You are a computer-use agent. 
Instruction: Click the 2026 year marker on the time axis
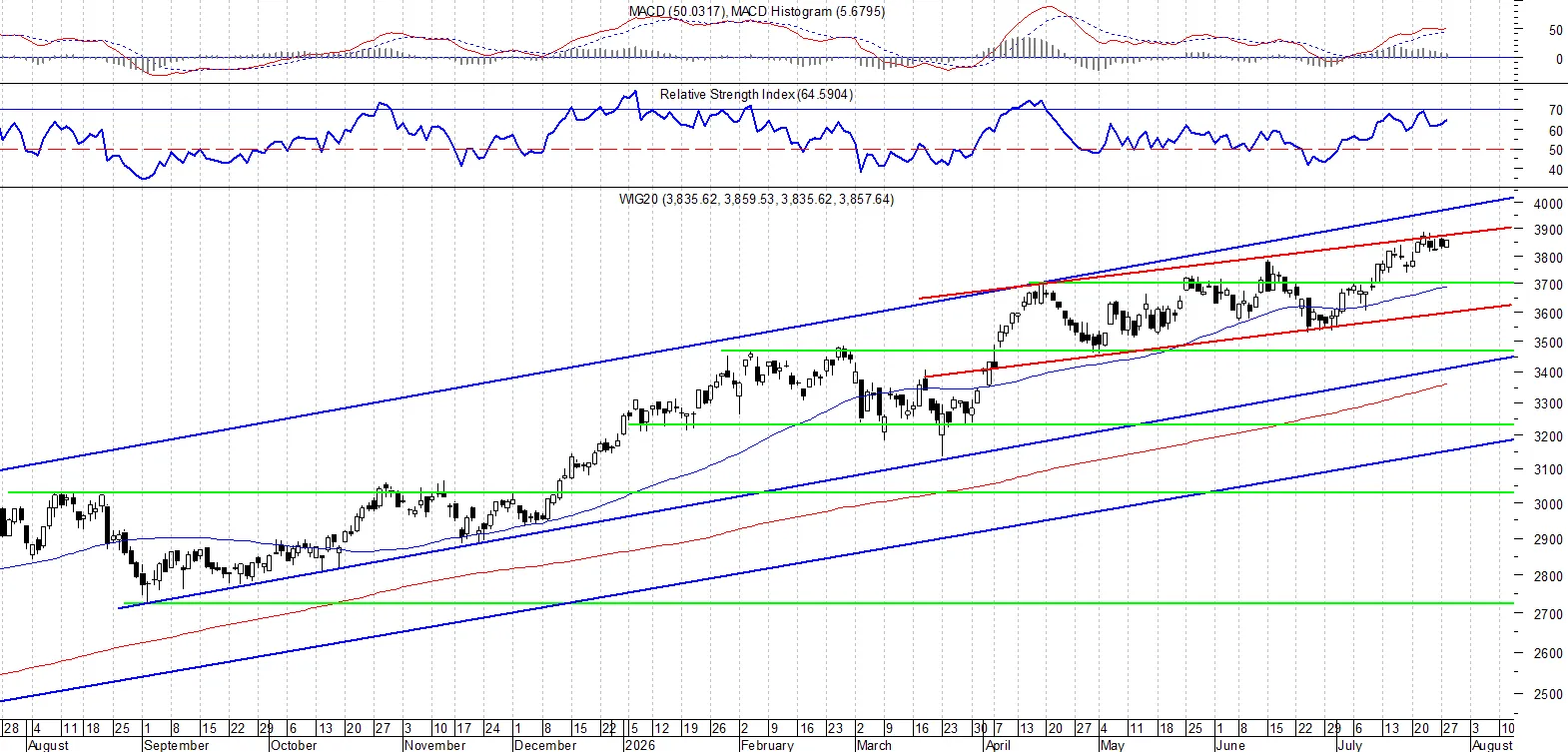[x=639, y=745]
